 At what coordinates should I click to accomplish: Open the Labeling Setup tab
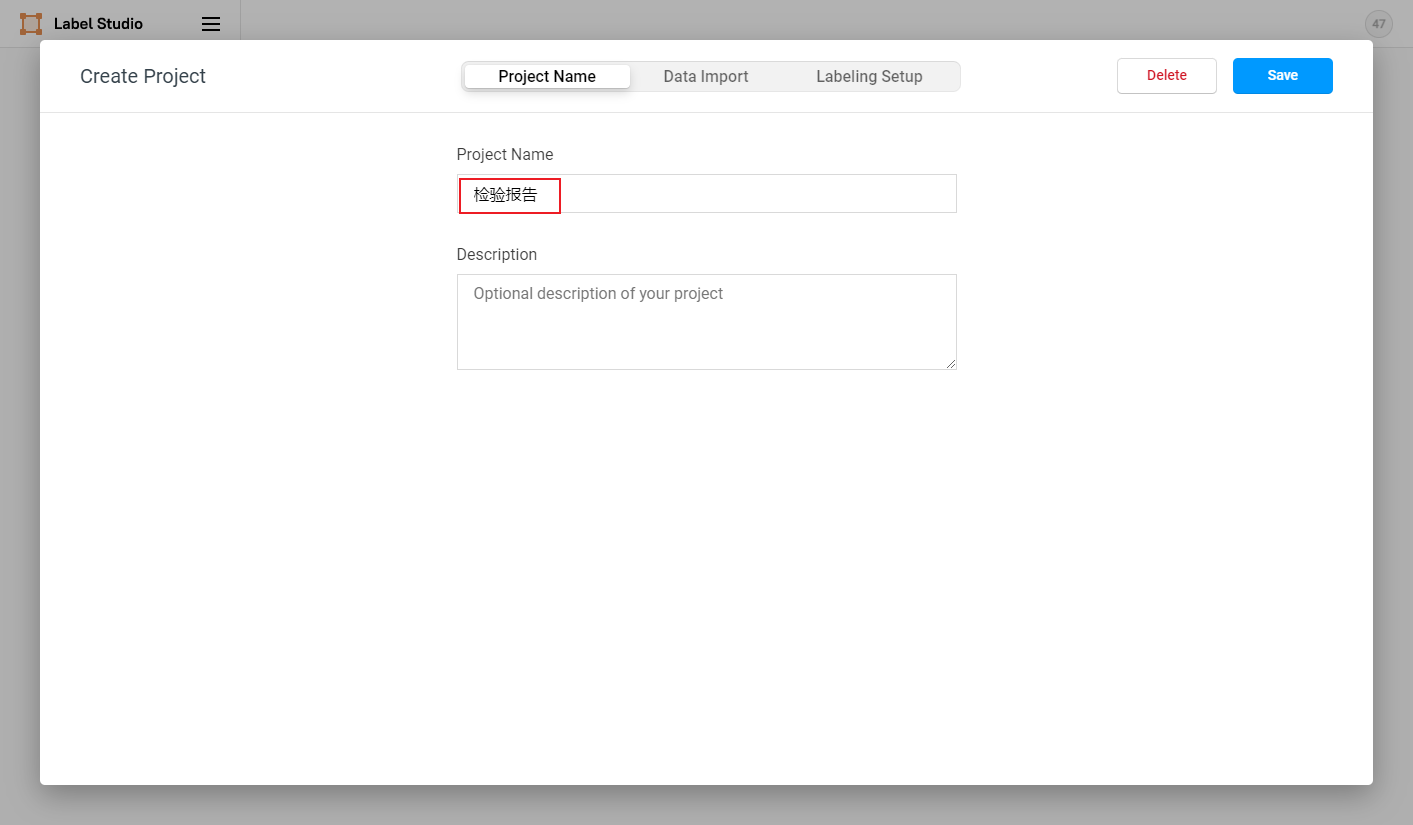pyautogui.click(x=869, y=77)
